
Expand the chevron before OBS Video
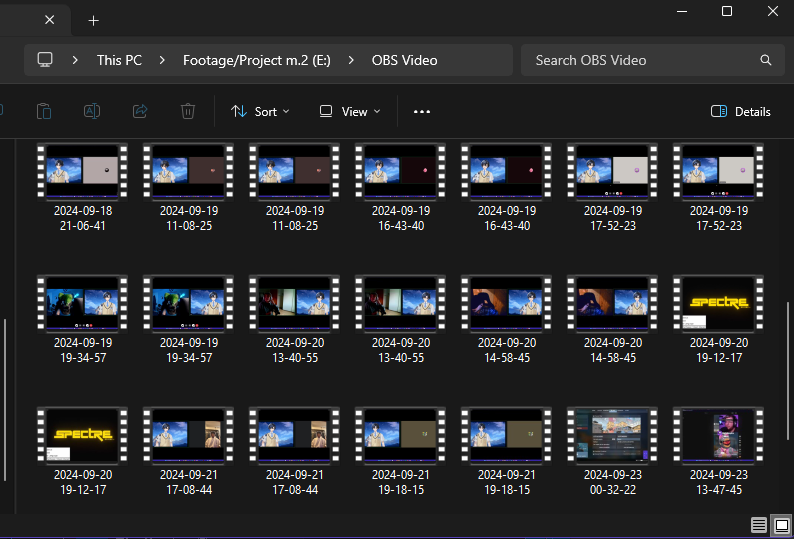[351, 60]
